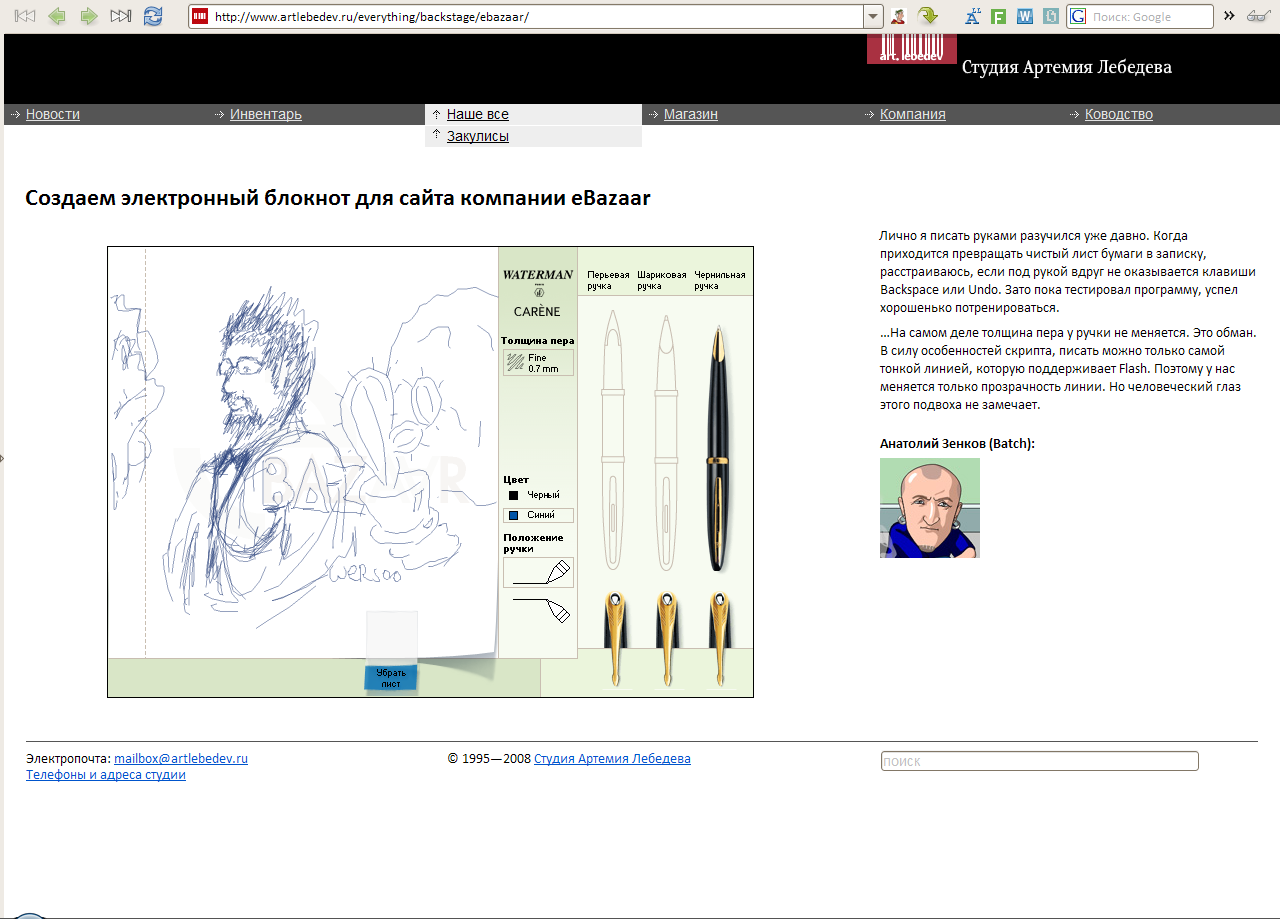Click the Убрать лист button

tap(390, 678)
